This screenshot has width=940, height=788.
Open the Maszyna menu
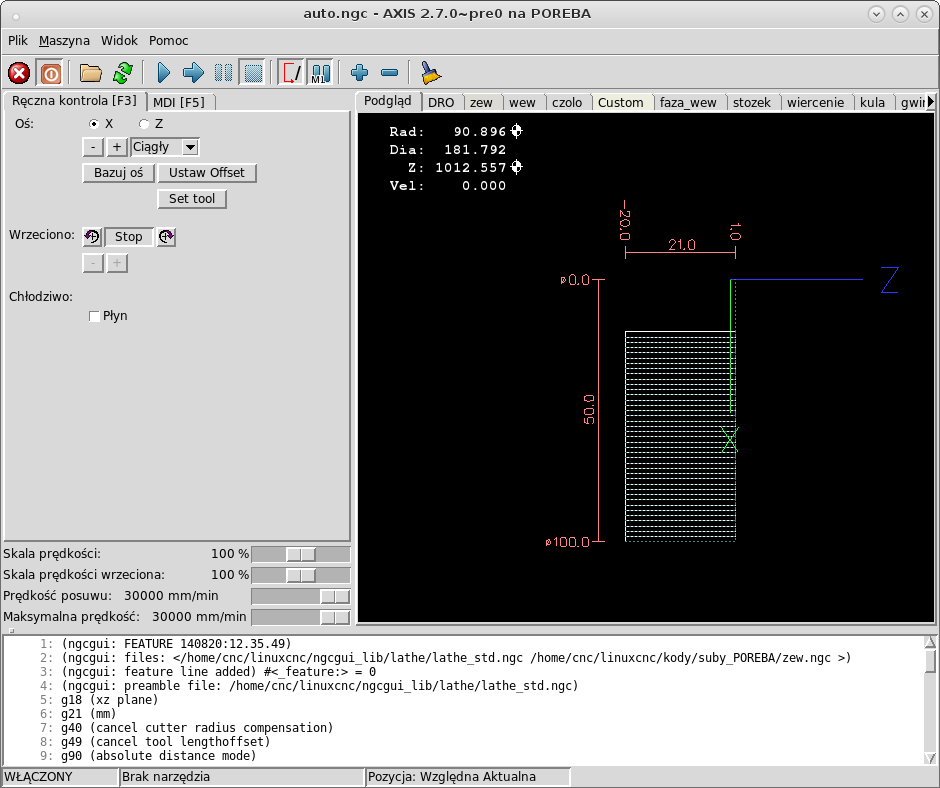(64, 41)
